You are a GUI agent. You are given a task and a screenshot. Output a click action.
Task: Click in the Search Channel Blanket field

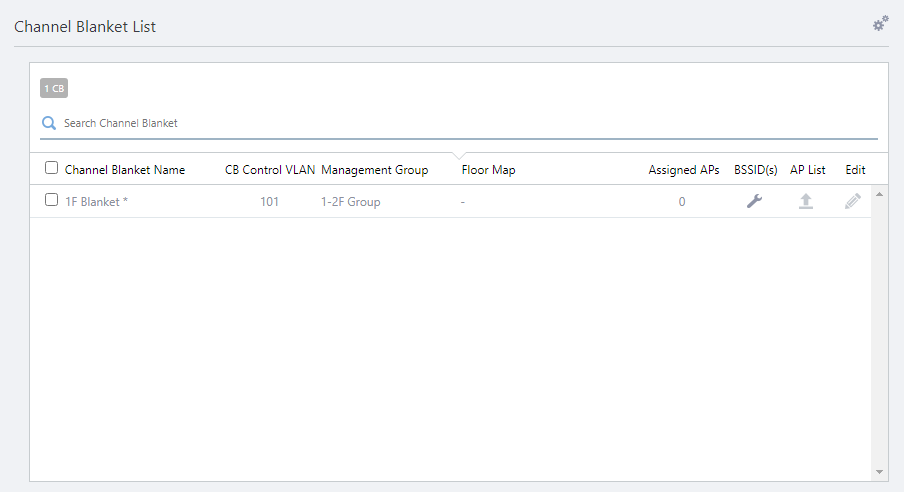tap(460, 123)
